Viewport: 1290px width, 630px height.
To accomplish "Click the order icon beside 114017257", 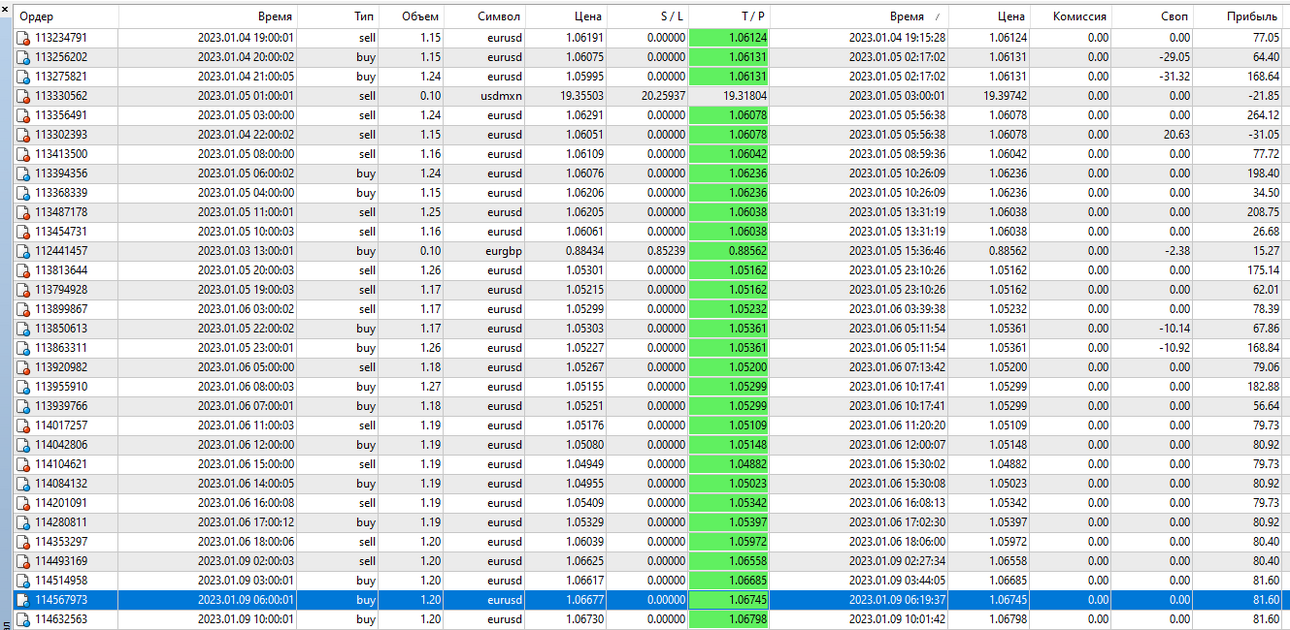I will click(23, 425).
